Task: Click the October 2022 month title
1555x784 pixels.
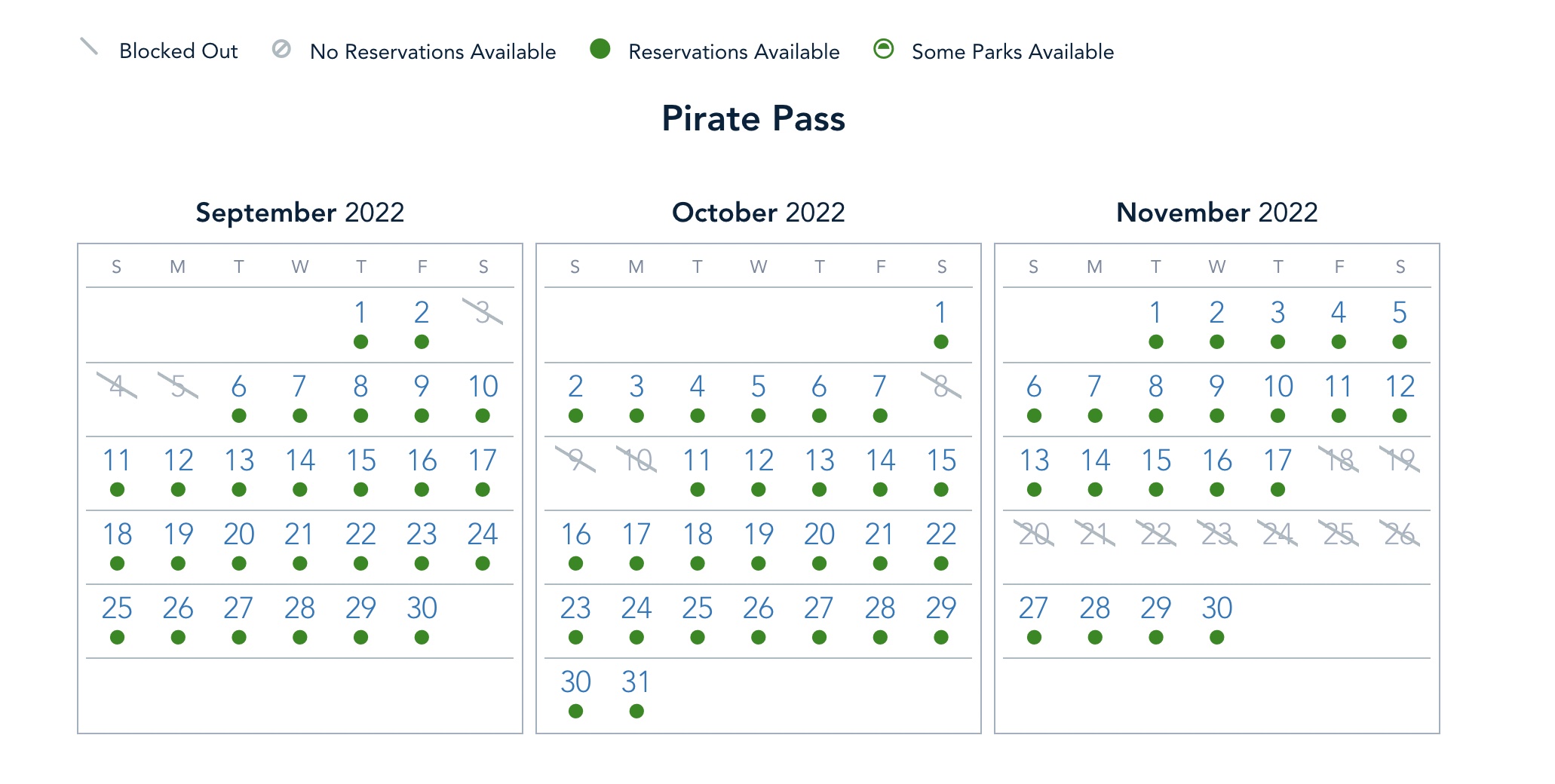Action: pyautogui.click(x=758, y=213)
